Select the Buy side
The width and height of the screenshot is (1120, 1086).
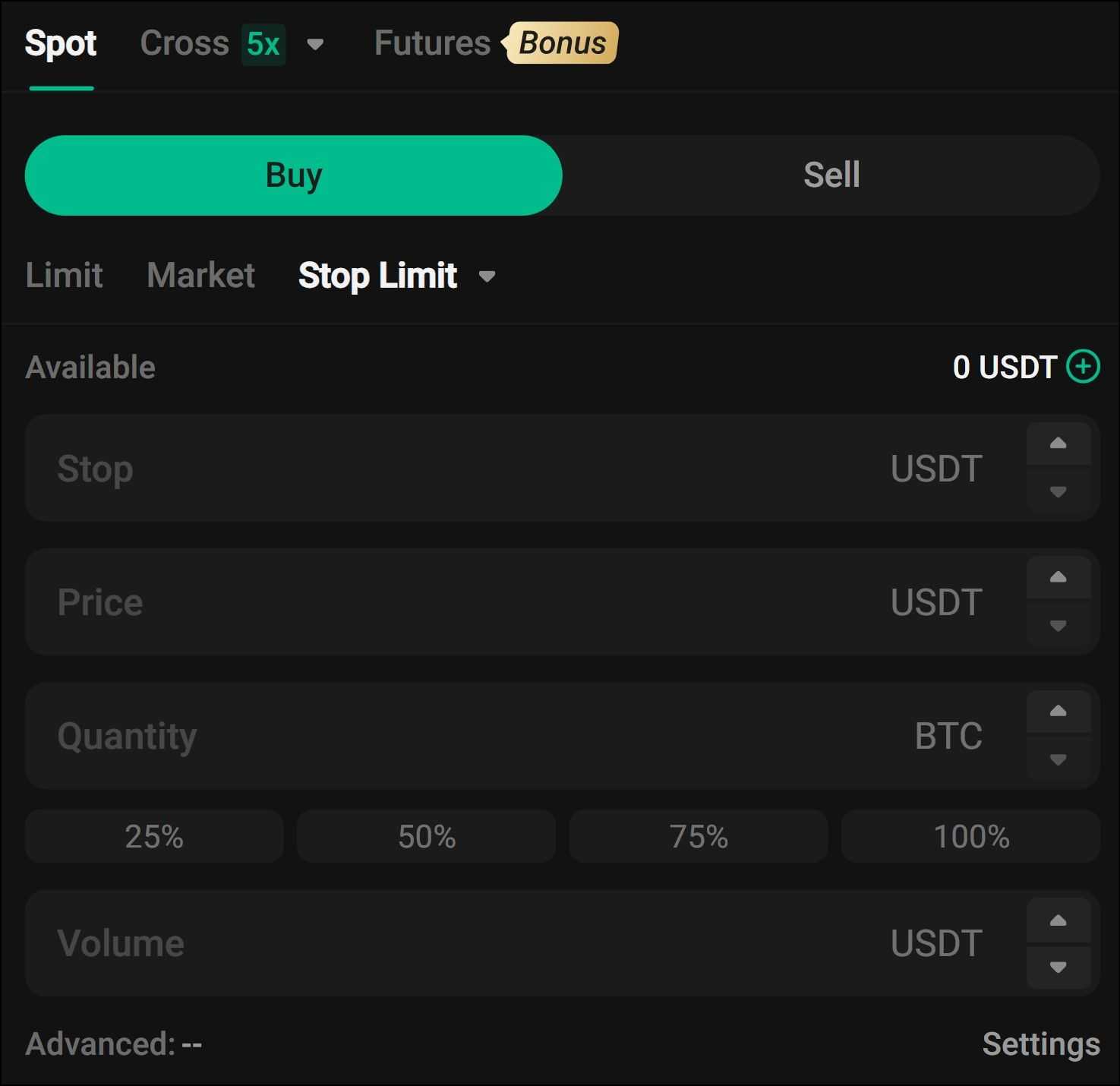(293, 174)
